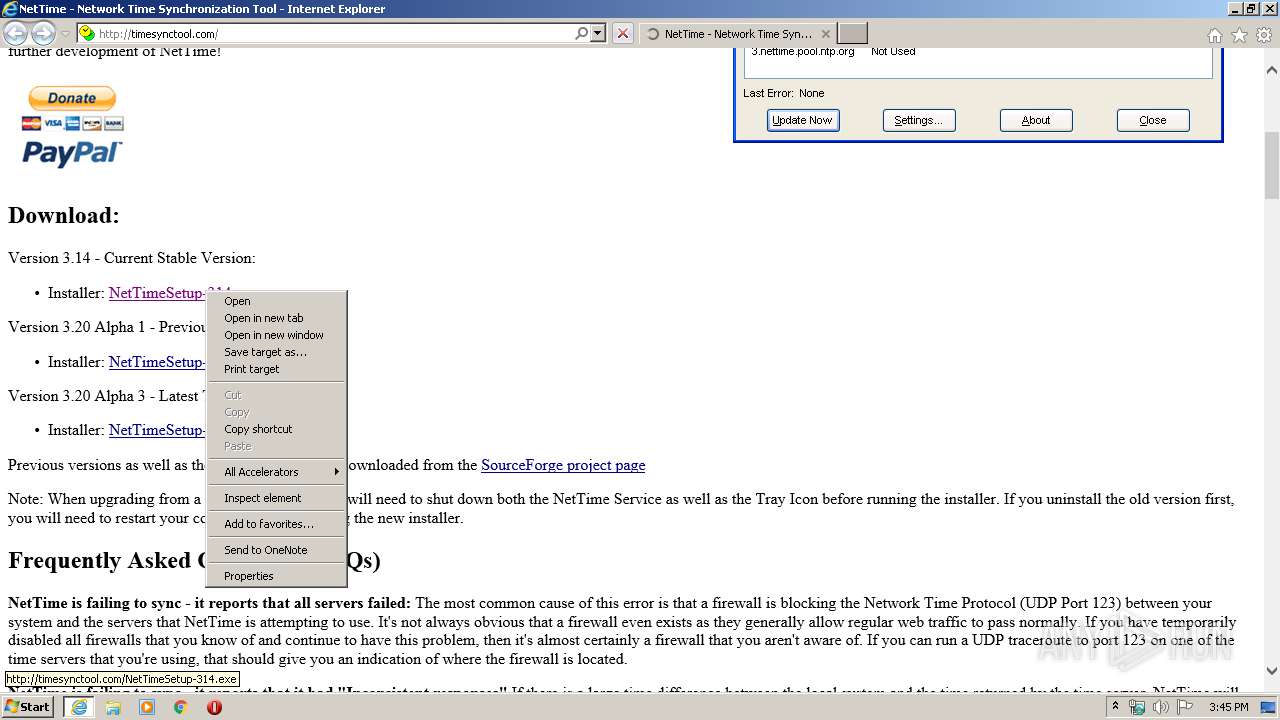Choose Open from the context menu
Image resolution: width=1280 pixels, height=720 pixels.
(x=276, y=301)
